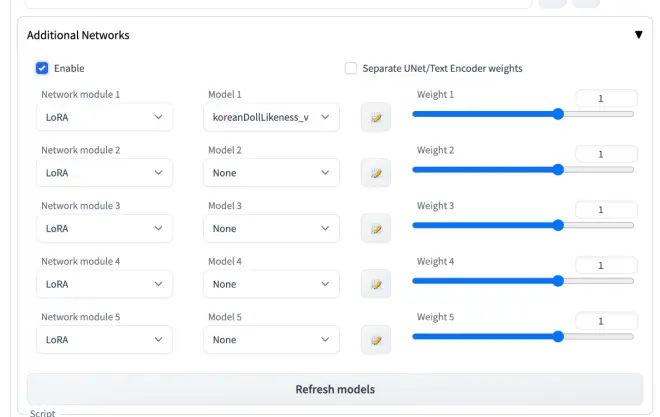Open the Model 4 None dropdown

point(271,284)
